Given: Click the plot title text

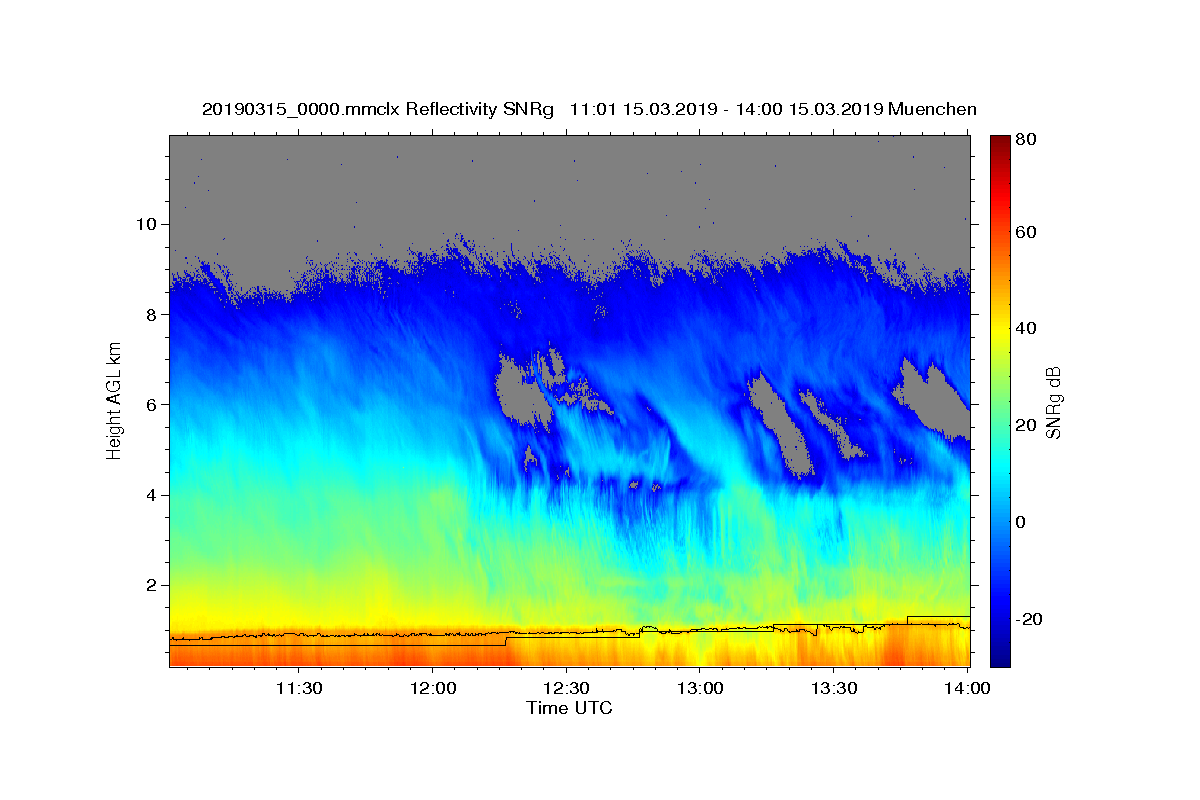Looking at the screenshot, I should coord(589,109).
